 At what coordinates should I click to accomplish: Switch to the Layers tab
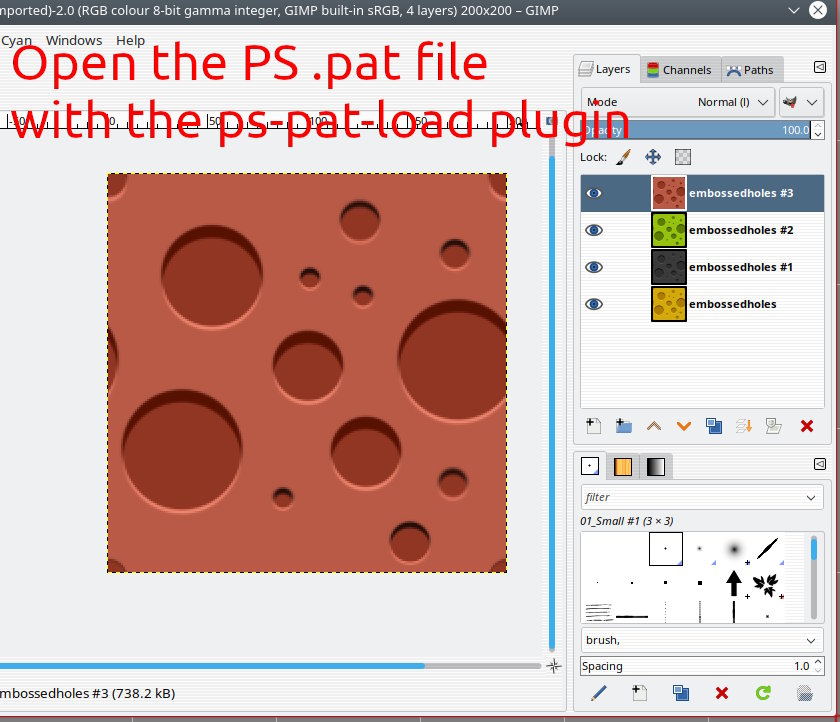tap(606, 70)
